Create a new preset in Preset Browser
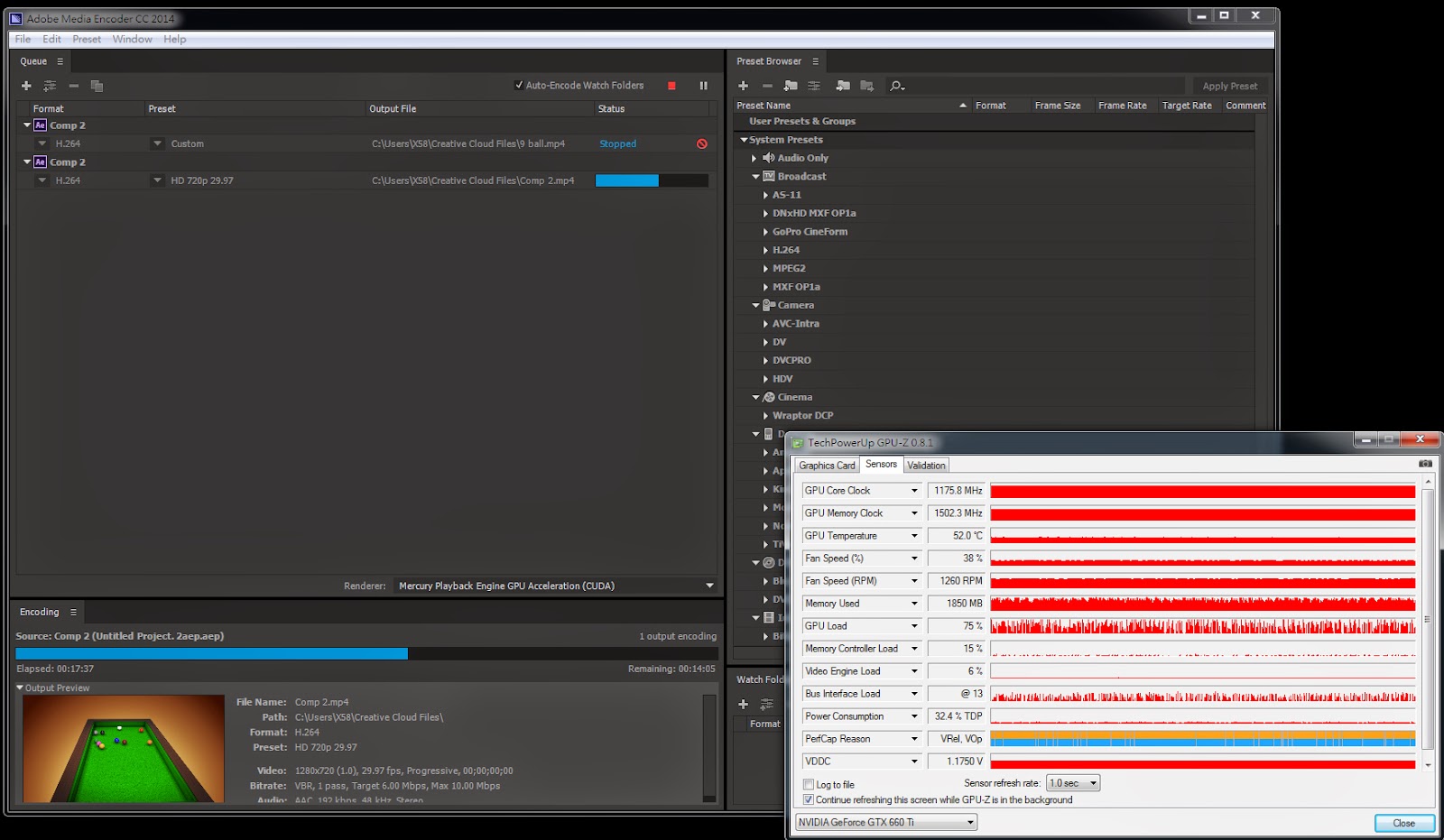 [x=743, y=86]
